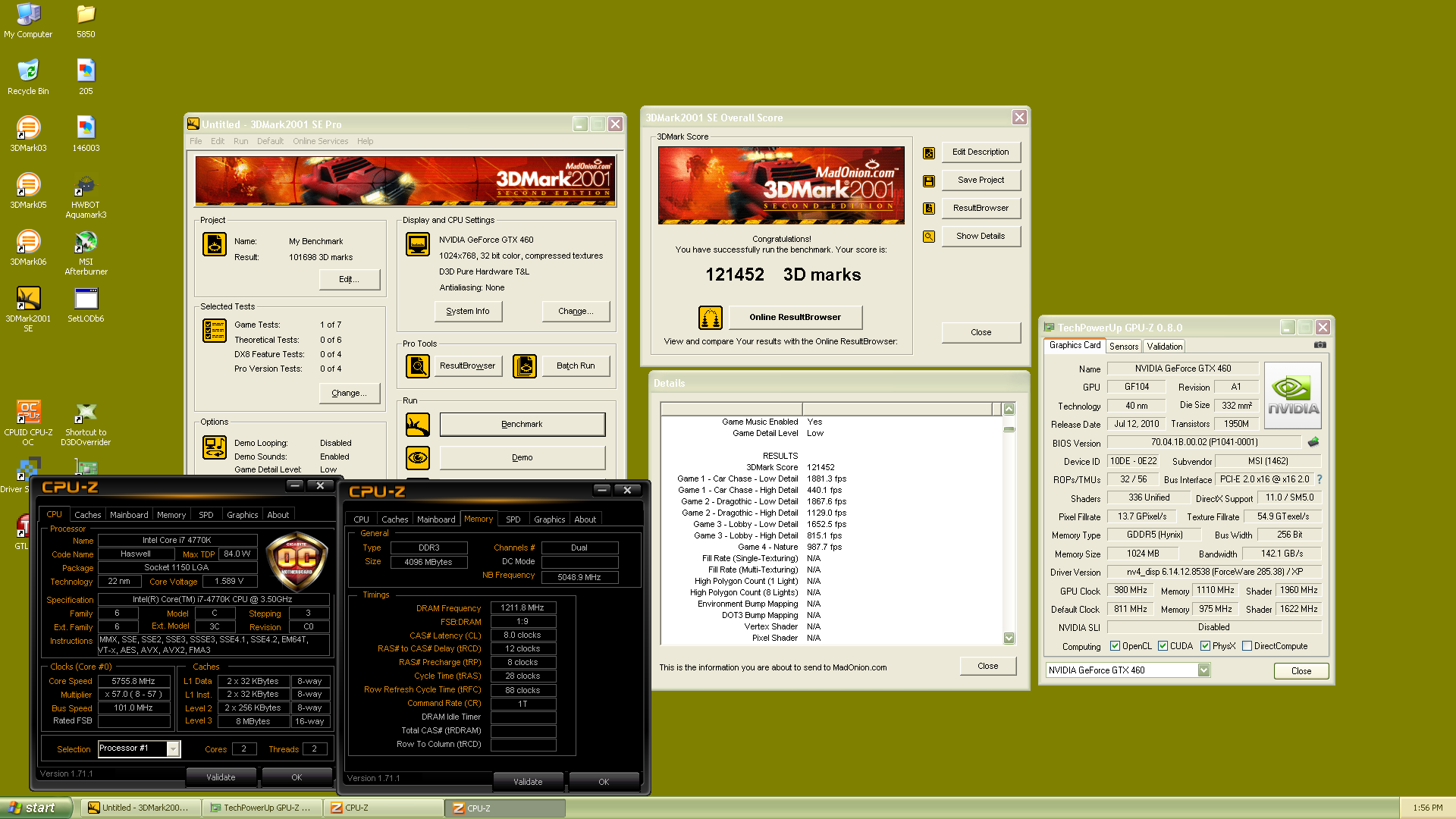Switch to Sensors tab in GPU-Z

pos(1124,347)
